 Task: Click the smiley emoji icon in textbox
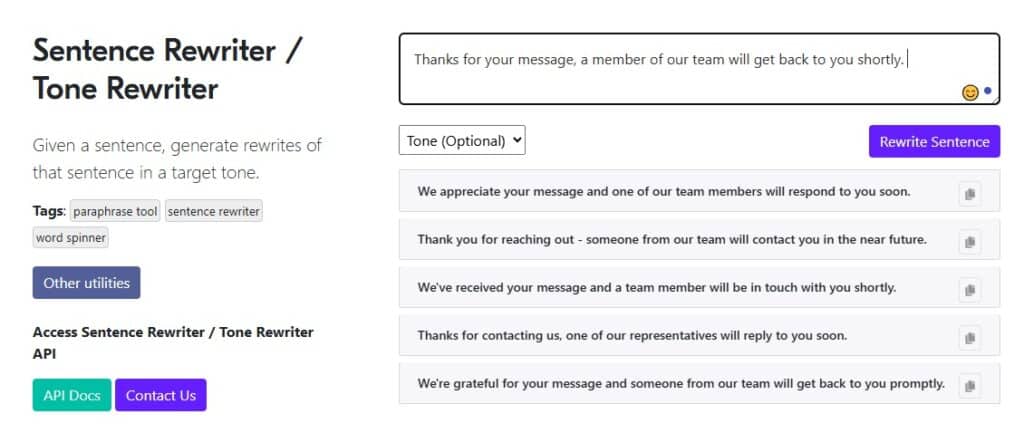coord(970,92)
